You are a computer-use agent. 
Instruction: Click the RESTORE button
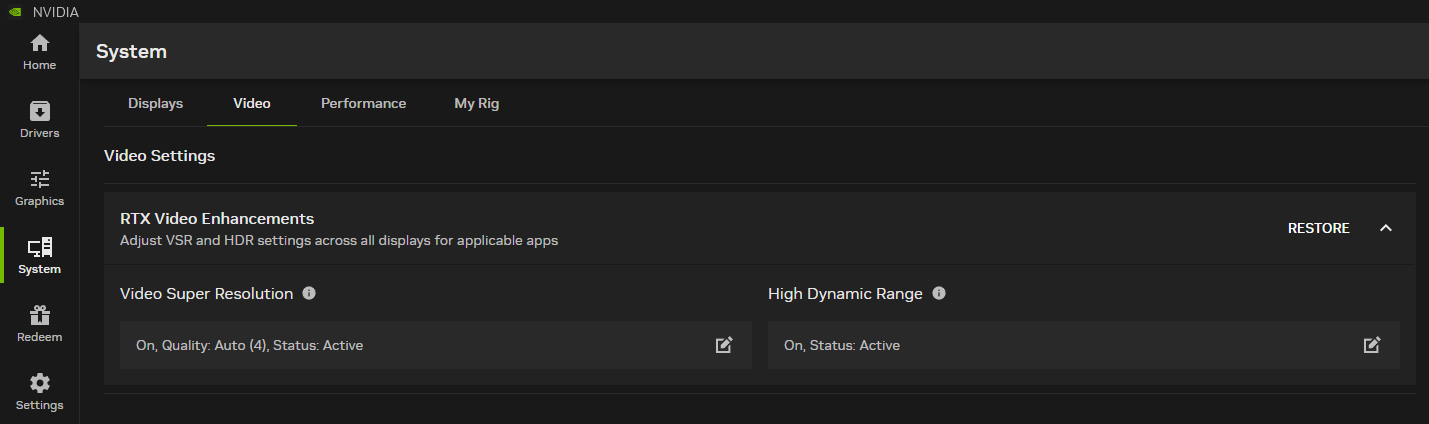click(1318, 229)
